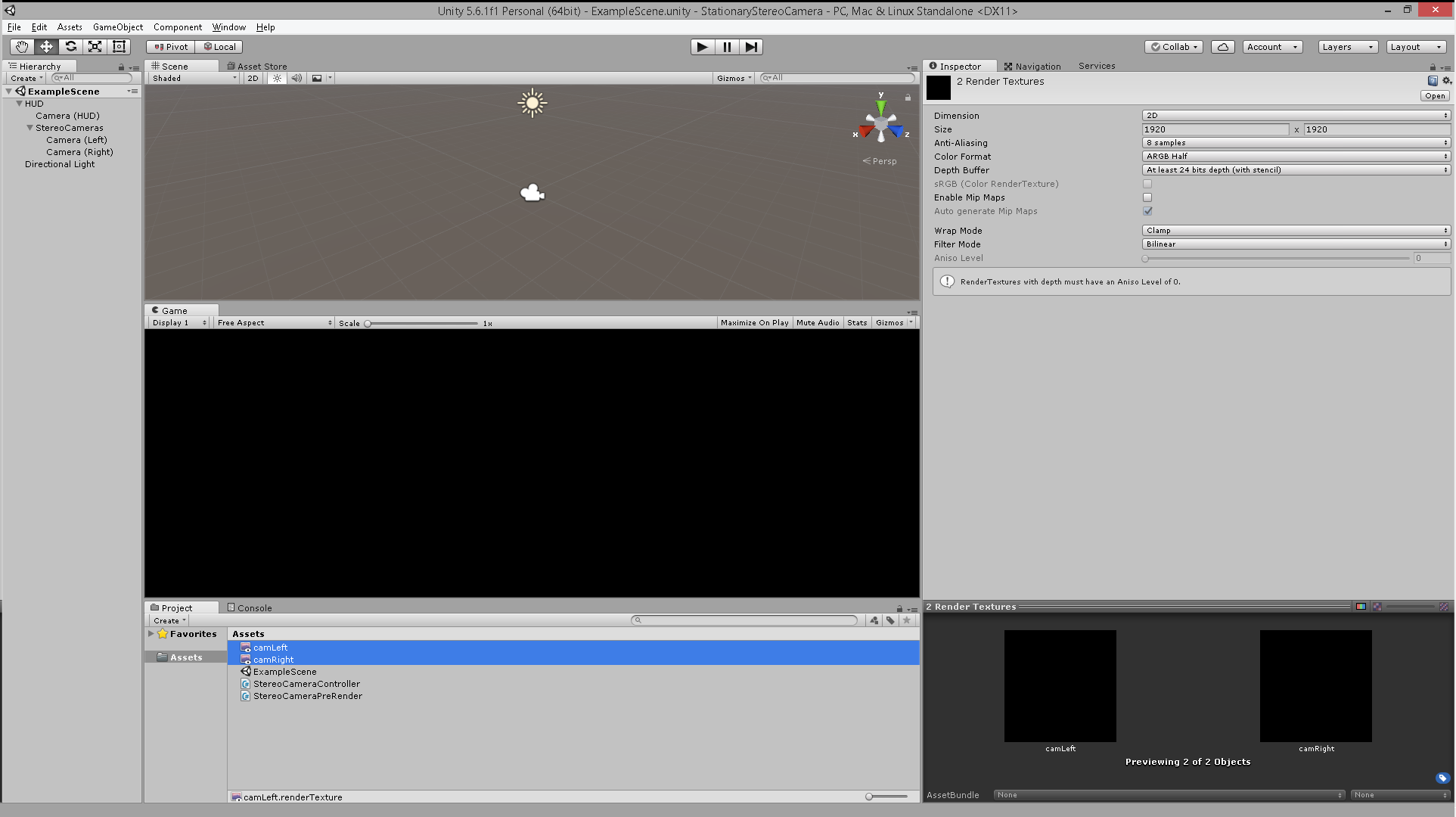Click the Collab button
Viewport: 1456px width, 817px height.
pos(1174,47)
